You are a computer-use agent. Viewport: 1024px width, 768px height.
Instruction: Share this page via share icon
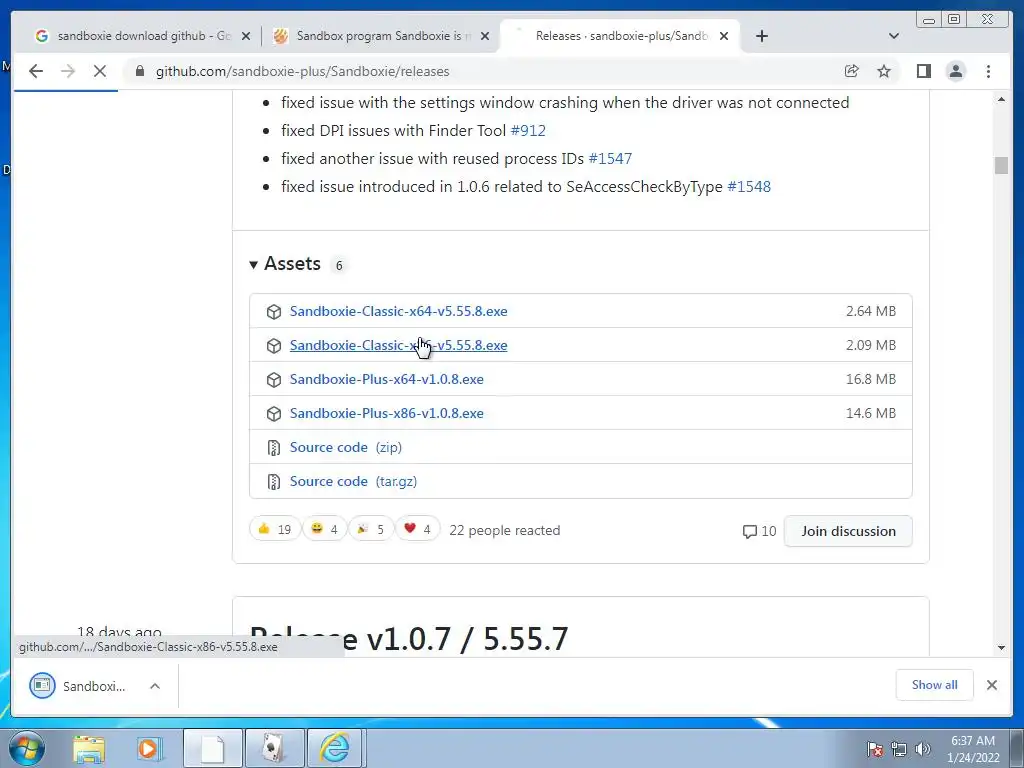(851, 71)
